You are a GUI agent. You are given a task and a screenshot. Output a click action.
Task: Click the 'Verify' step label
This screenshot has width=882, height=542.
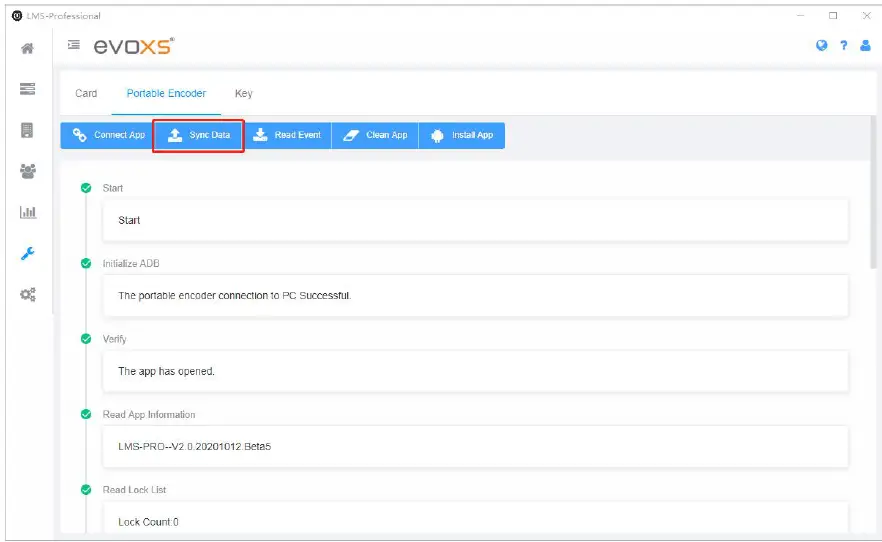click(115, 339)
